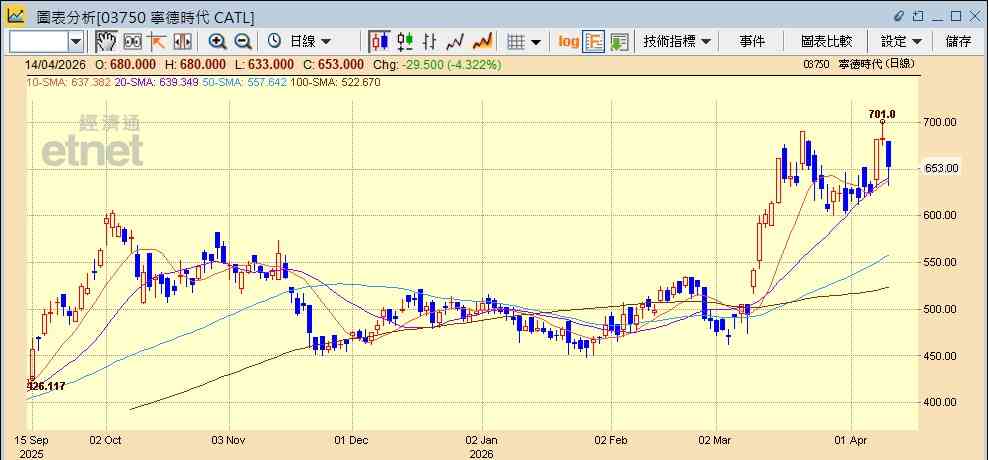Switch to line chart style
The width and height of the screenshot is (989, 460).
(x=455, y=42)
